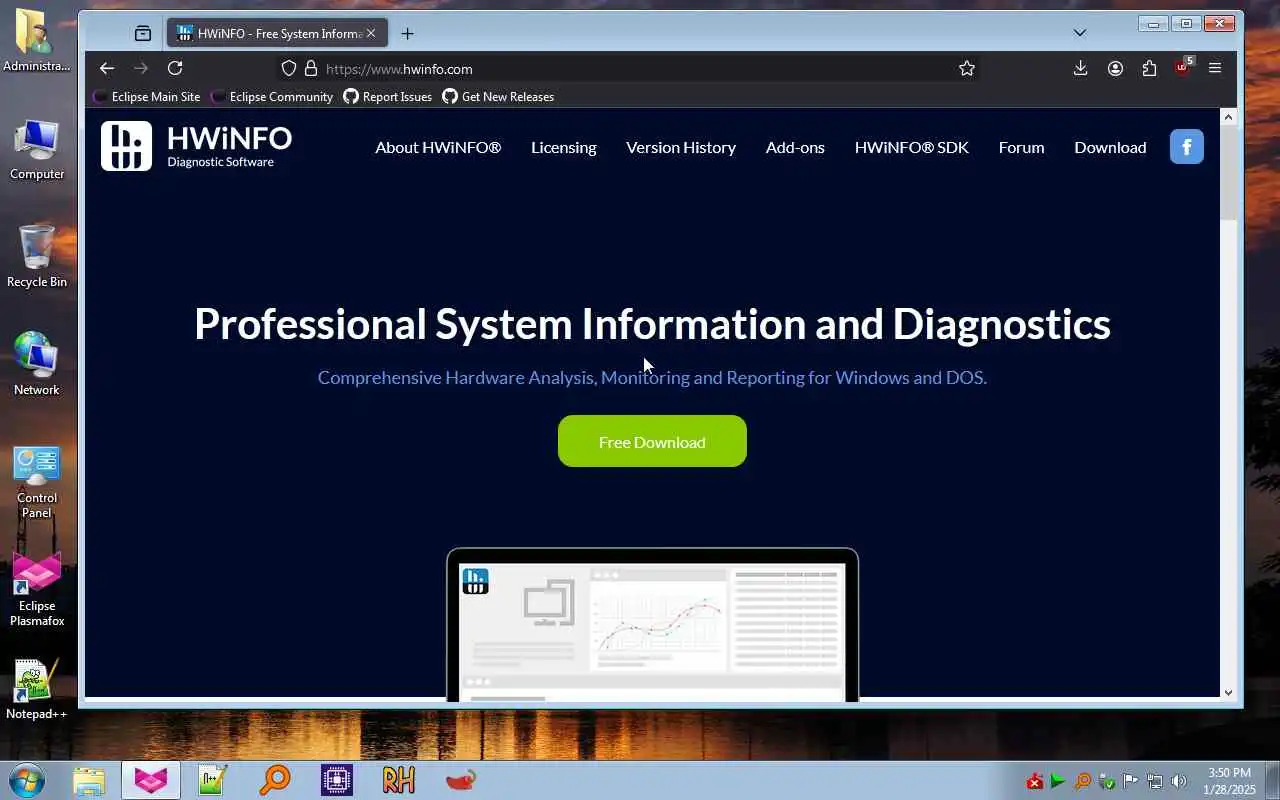The width and height of the screenshot is (1280, 800).
Task: Click the address bar showing hwinfo.com
Action: (x=630, y=68)
